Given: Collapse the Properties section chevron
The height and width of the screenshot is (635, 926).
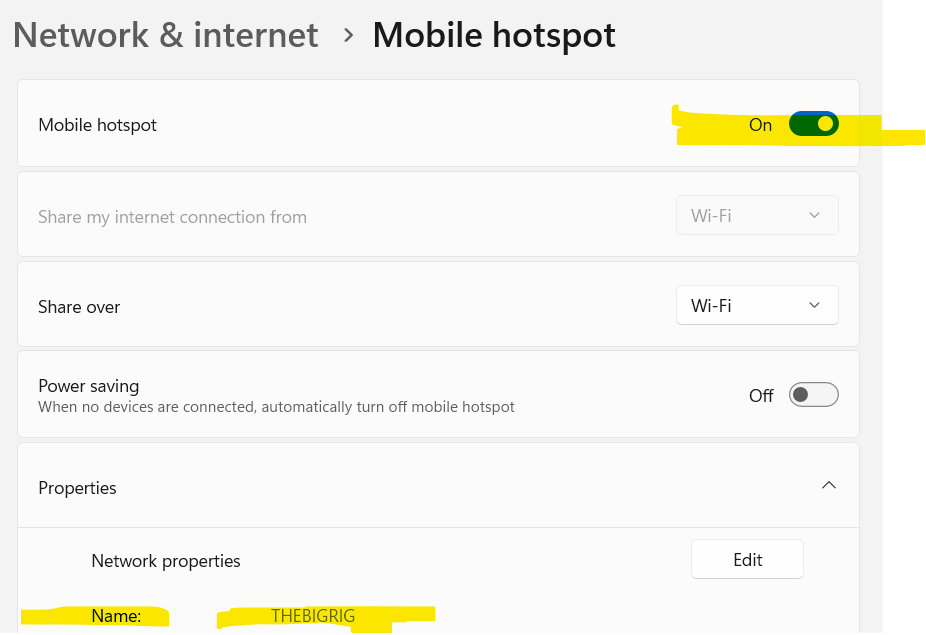Looking at the screenshot, I should click(x=828, y=486).
